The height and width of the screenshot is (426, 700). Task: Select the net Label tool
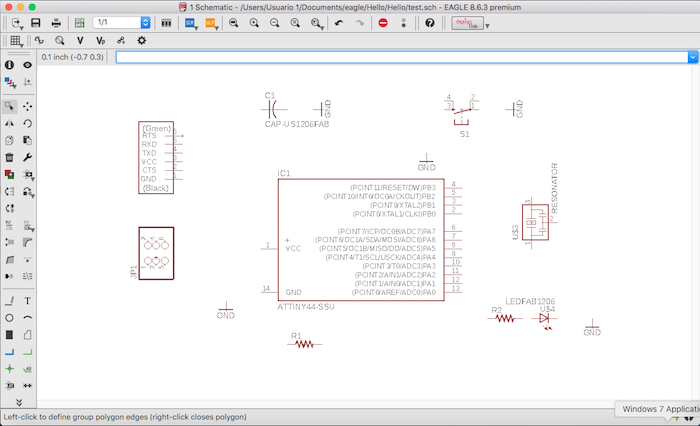coord(27,368)
